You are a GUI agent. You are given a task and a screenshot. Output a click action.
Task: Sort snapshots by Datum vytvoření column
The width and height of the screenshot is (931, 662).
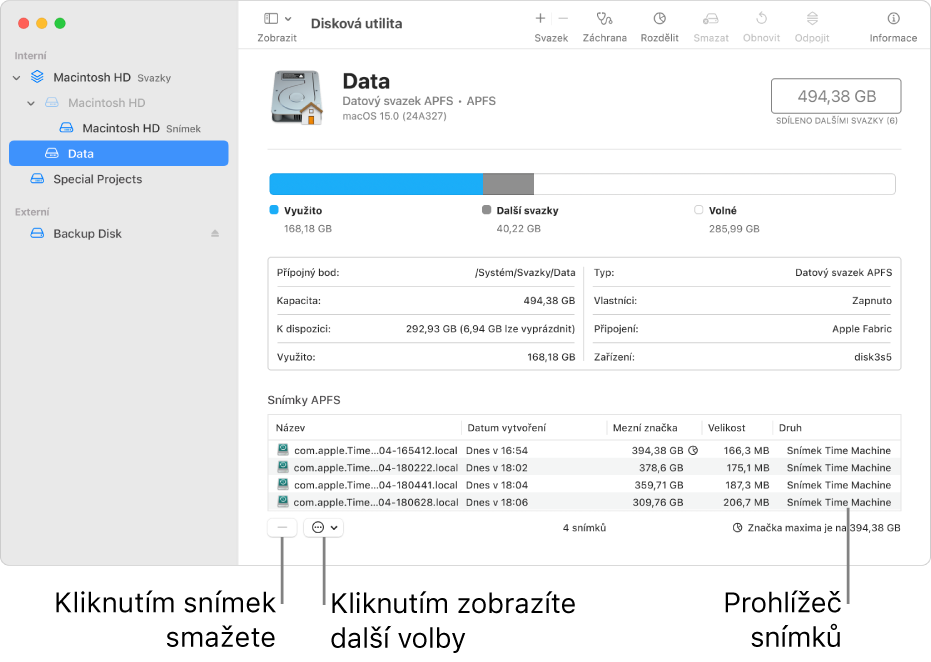click(x=533, y=427)
